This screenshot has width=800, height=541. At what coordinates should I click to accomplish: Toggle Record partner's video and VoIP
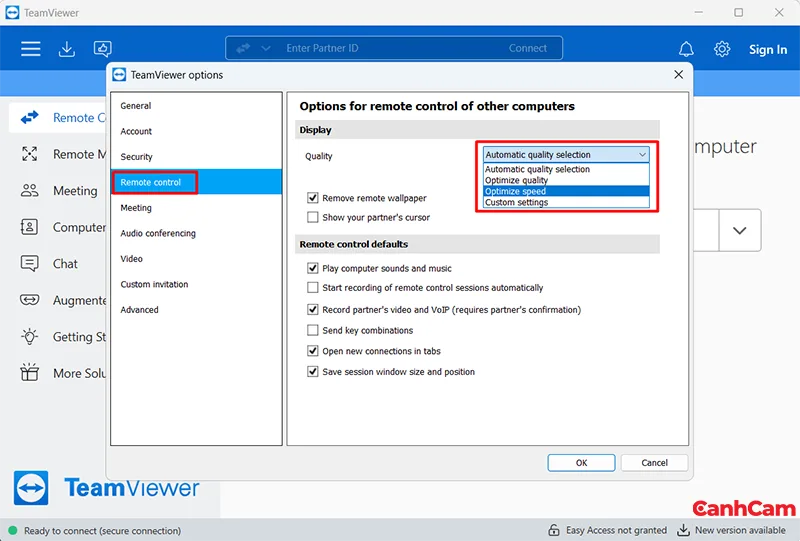[x=313, y=309]
